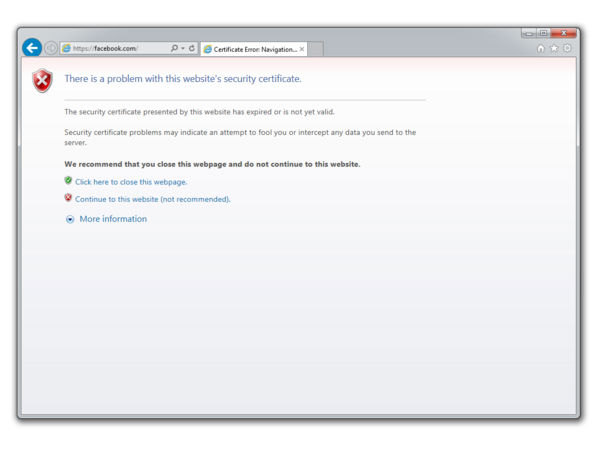Open the Tools gear icon
This screenshot has height=450, width=600.
[567, 48]
